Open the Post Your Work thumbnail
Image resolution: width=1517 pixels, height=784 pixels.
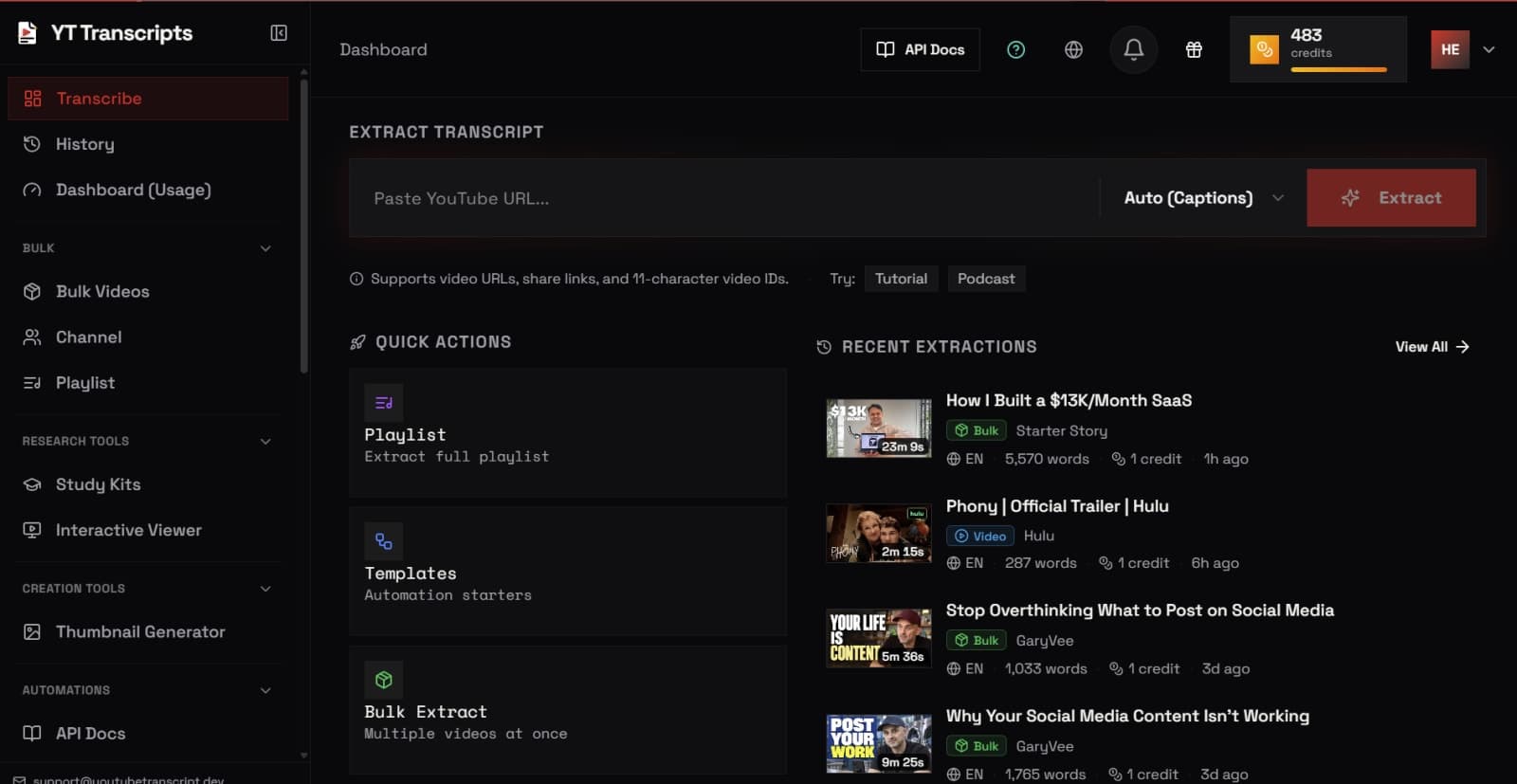[x=879, y=744]
